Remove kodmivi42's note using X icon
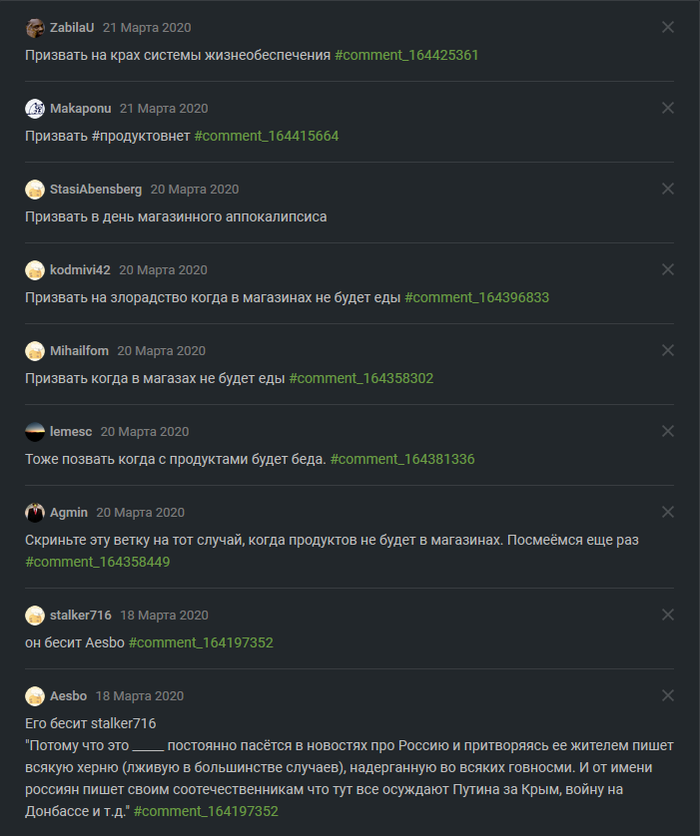 (x=668, y=270)
